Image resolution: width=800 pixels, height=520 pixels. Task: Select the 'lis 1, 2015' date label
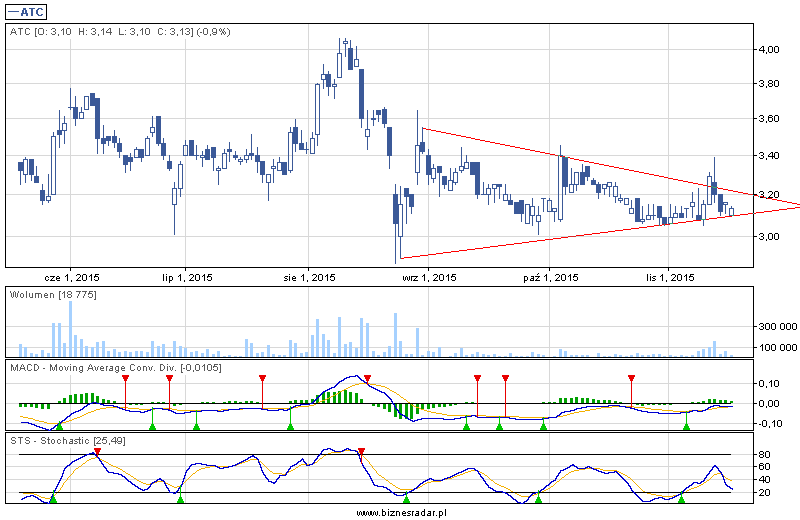[667, 277]
